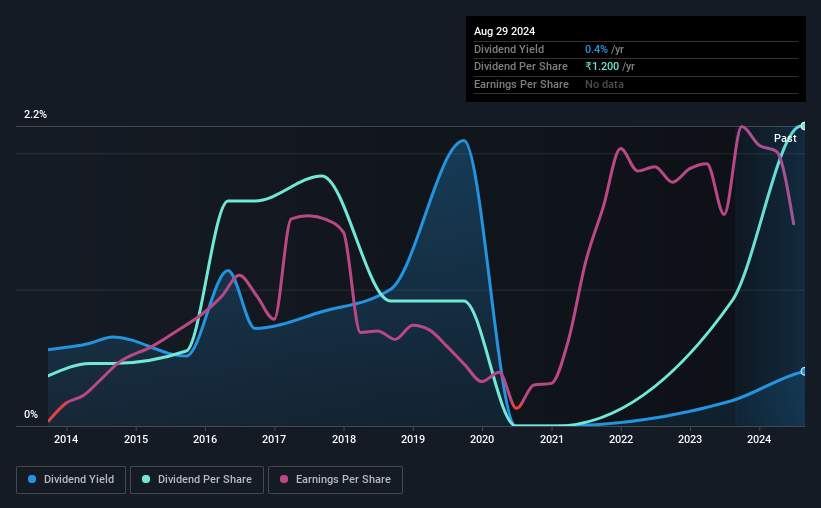Select the 2014 x-axis label
821x508 pixels.
(x=66, y=439)
